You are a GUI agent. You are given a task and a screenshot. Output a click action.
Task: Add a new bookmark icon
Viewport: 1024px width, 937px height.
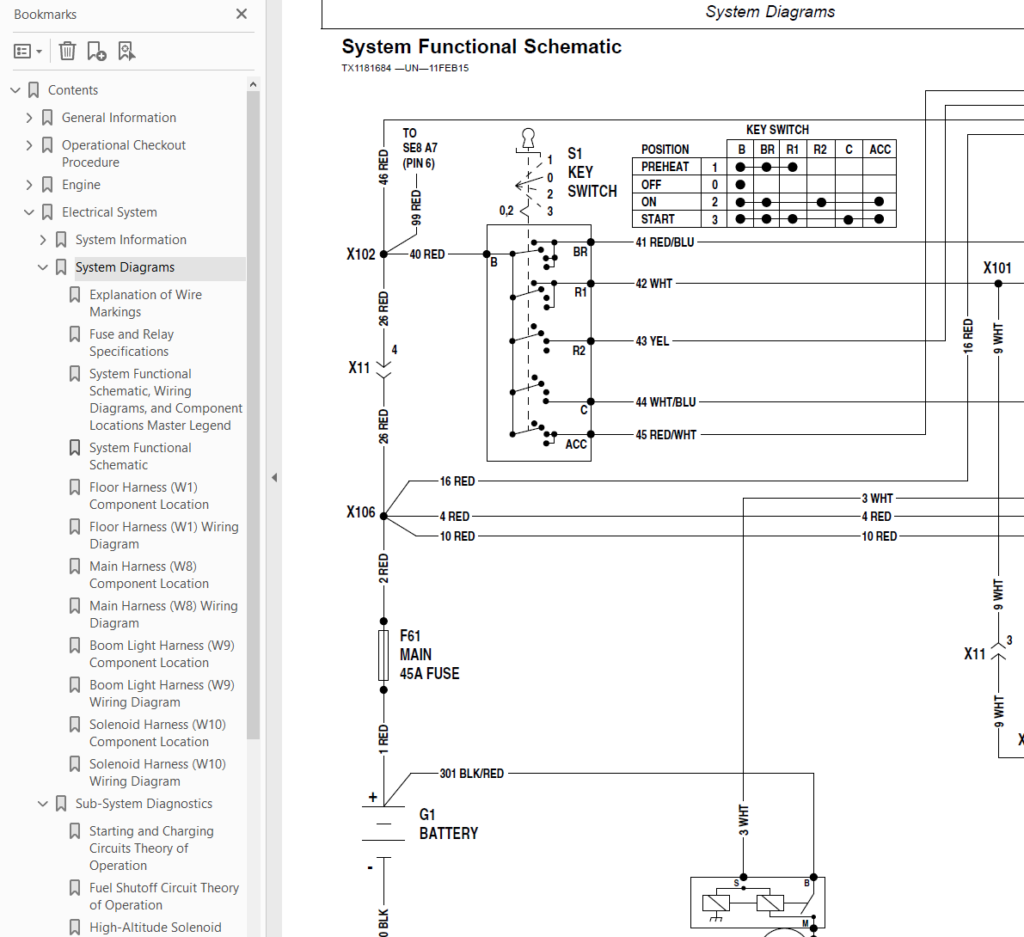point(97,51)
